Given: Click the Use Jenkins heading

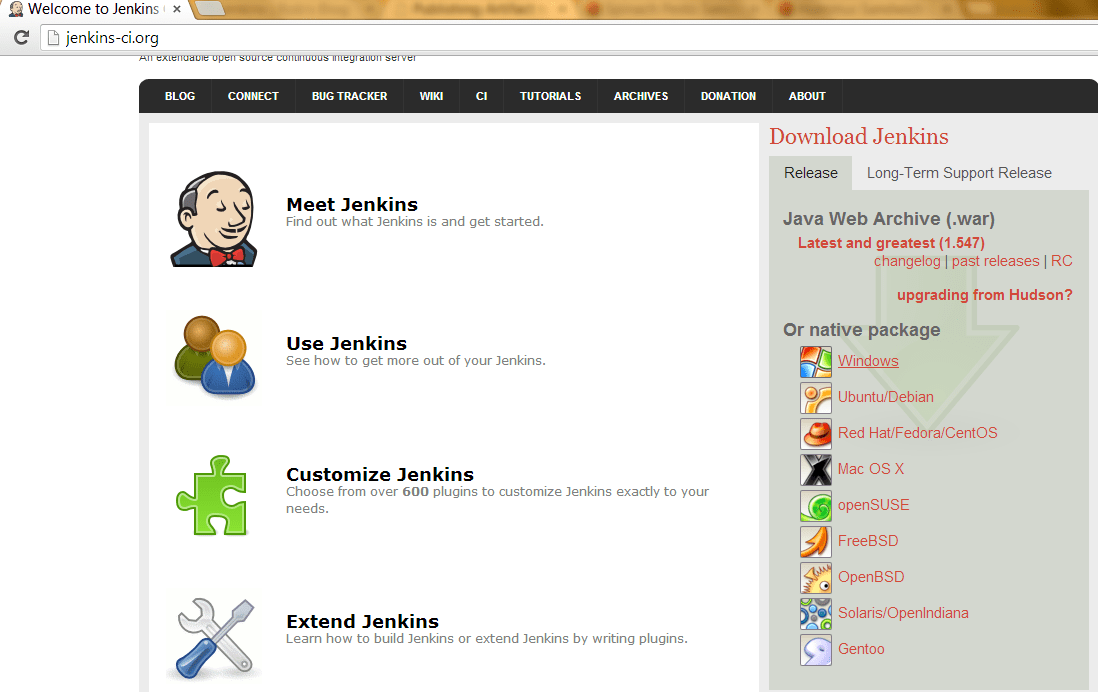Looking at the screenshot, I should [x=347, y=343].
